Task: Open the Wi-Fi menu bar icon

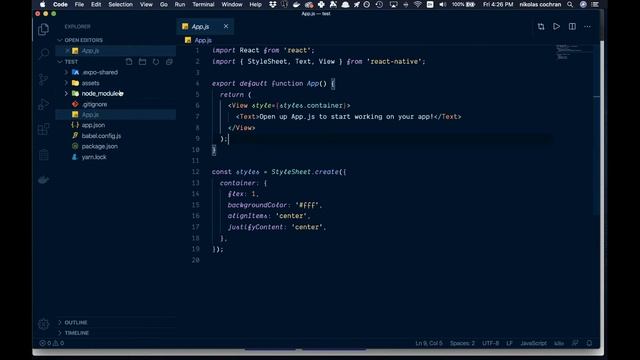Action: tap(418, 4)
